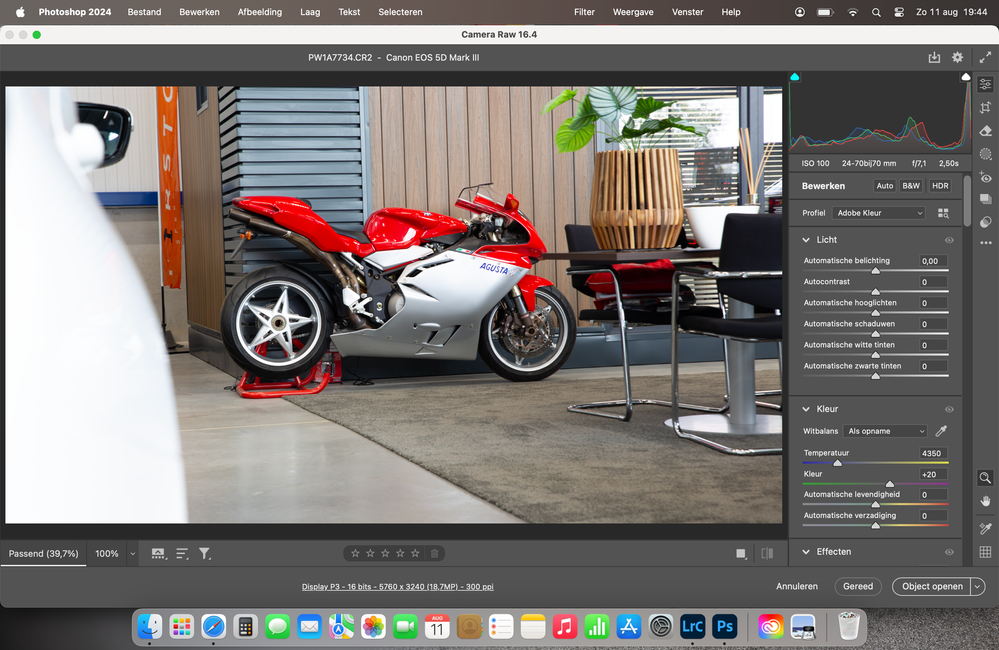Open the Venster menu
999x650 pixels.
pos(687,11)
